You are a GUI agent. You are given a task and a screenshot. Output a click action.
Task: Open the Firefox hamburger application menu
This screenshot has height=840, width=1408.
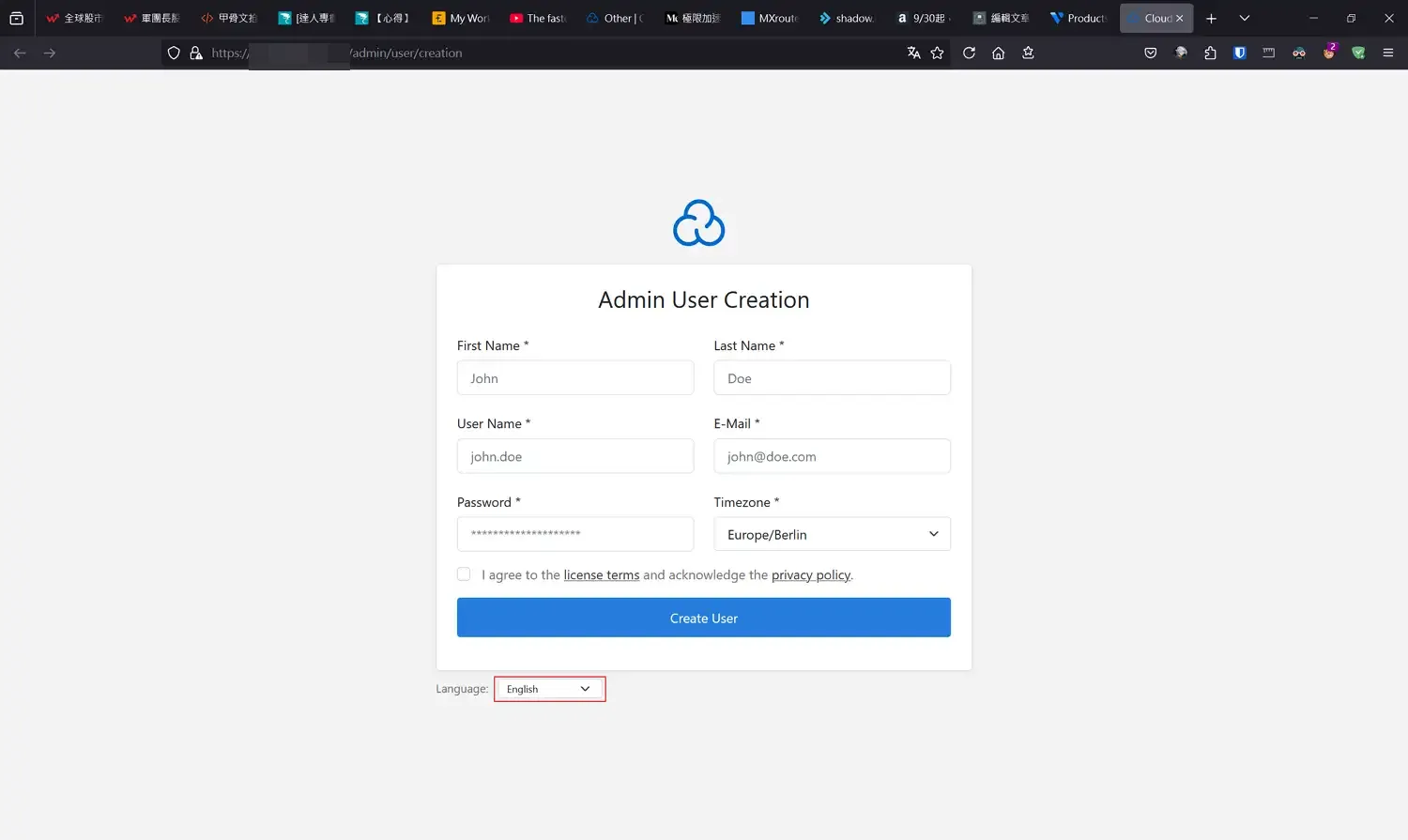[x=1387, y=53]
